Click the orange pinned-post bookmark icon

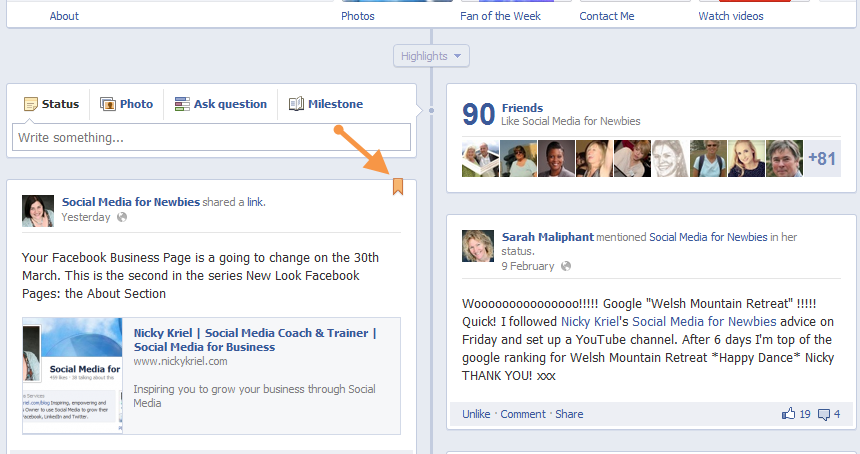click(x=398, y=186)
